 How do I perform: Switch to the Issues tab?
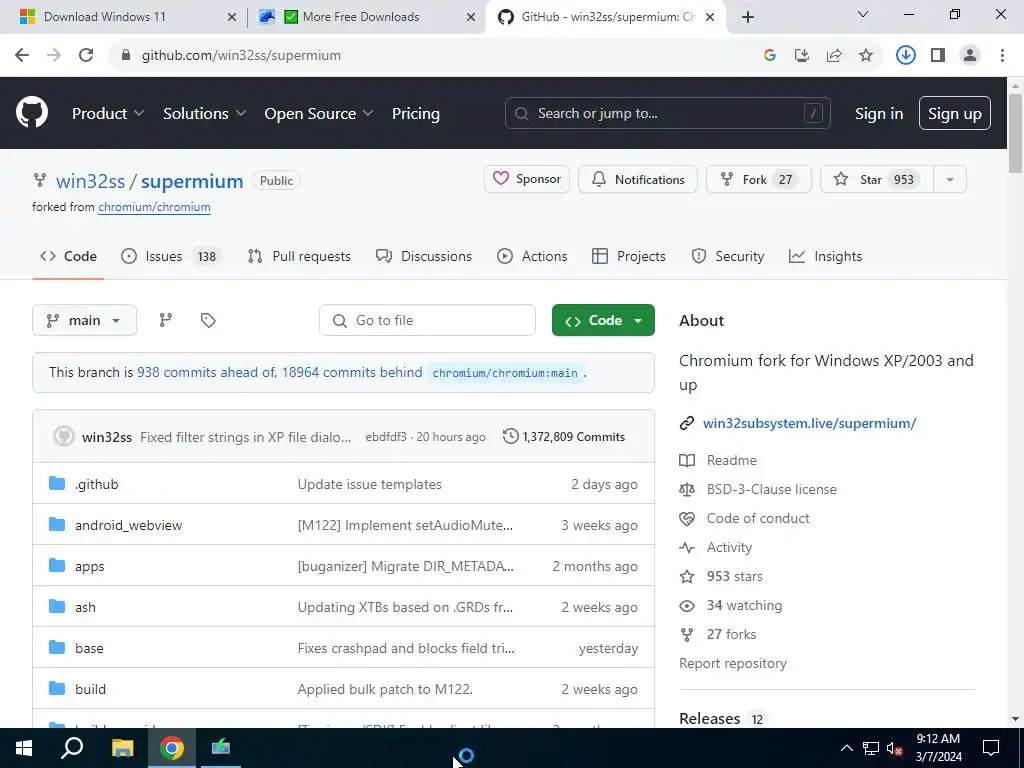pos(171,256)
